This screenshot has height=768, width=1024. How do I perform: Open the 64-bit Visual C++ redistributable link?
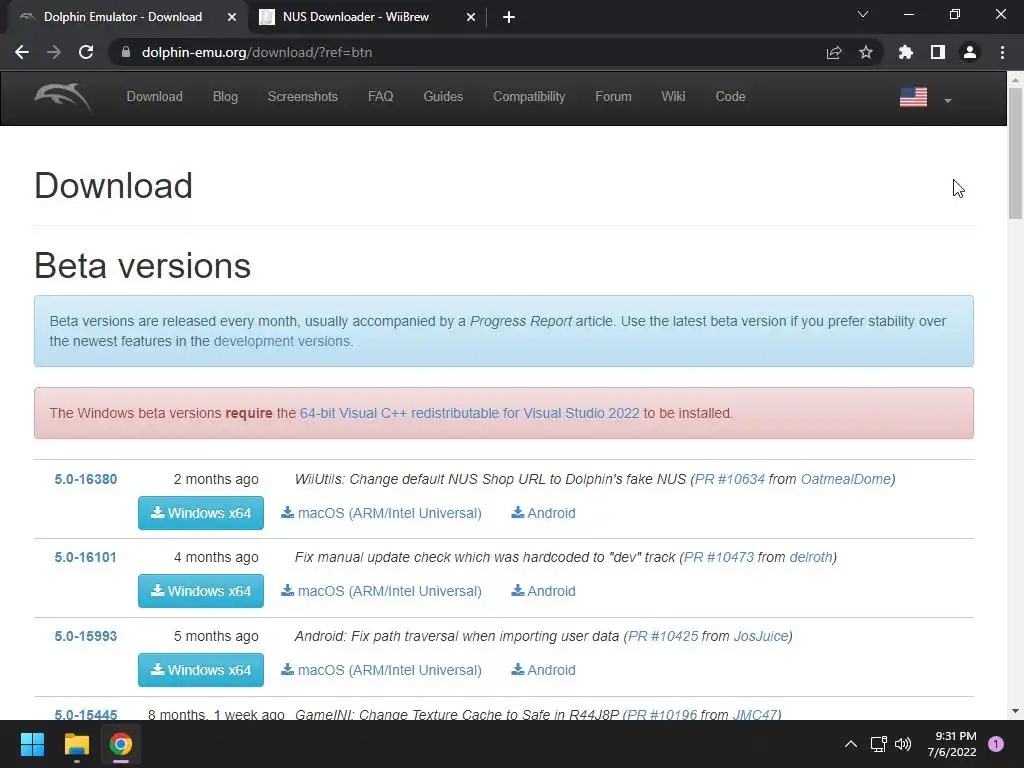point(470,413)
